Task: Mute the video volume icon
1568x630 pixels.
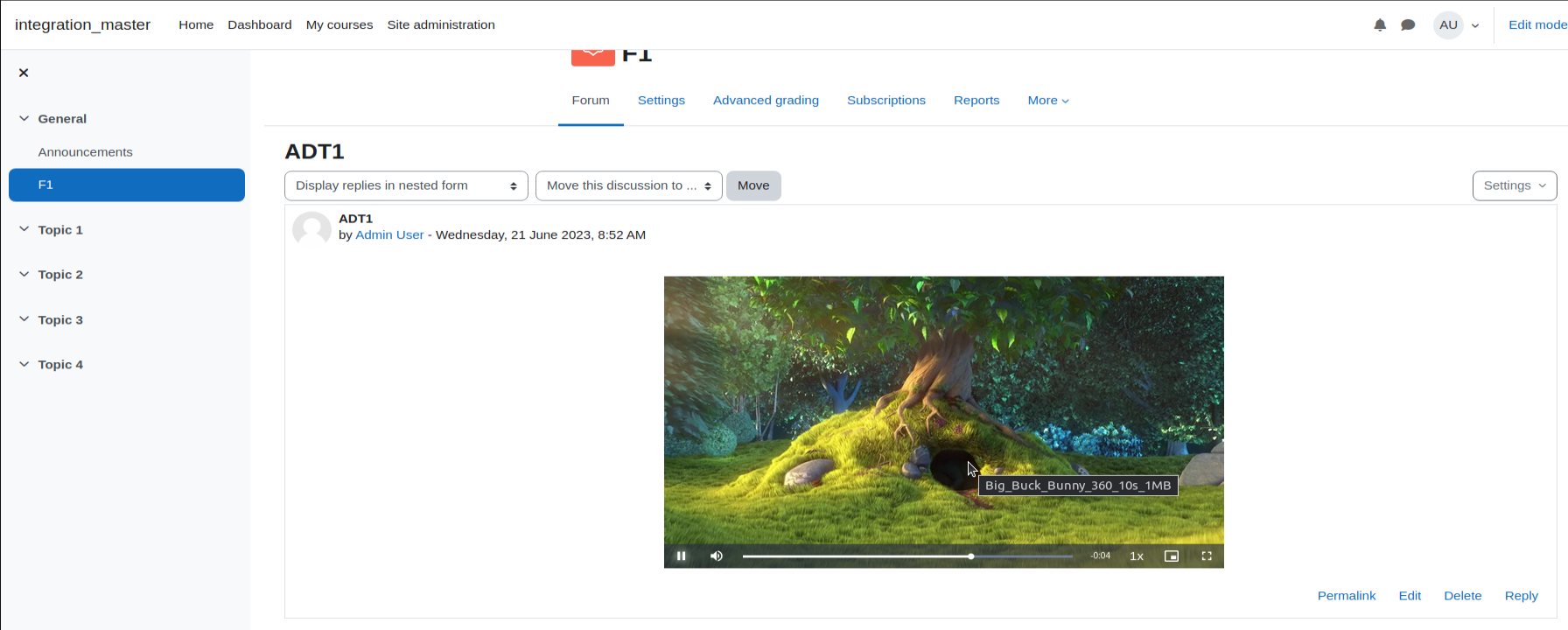Action: pos(717,556)
